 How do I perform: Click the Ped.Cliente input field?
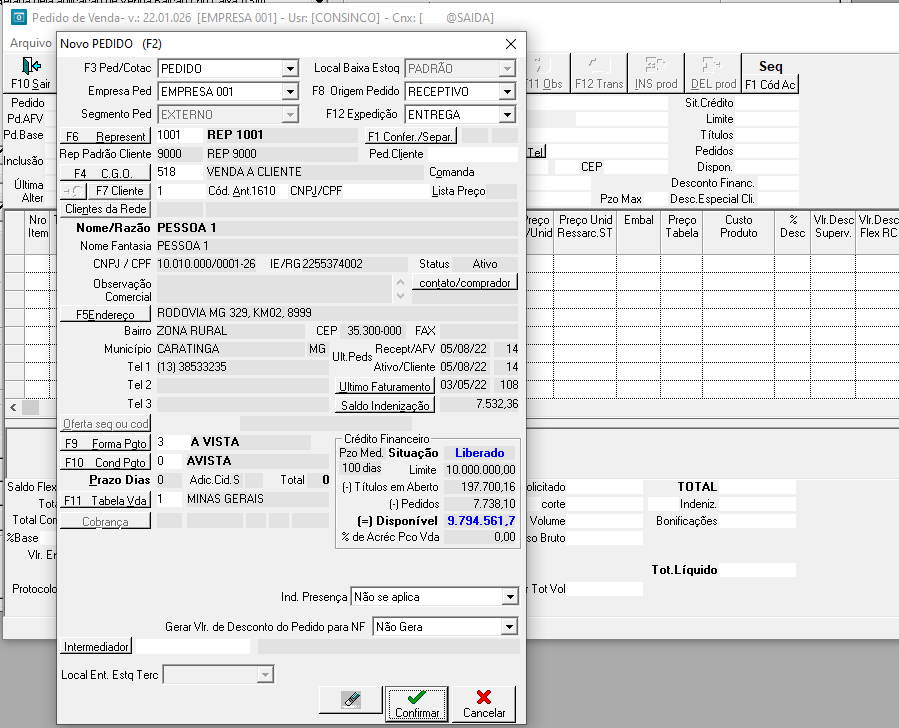point(472,154)
